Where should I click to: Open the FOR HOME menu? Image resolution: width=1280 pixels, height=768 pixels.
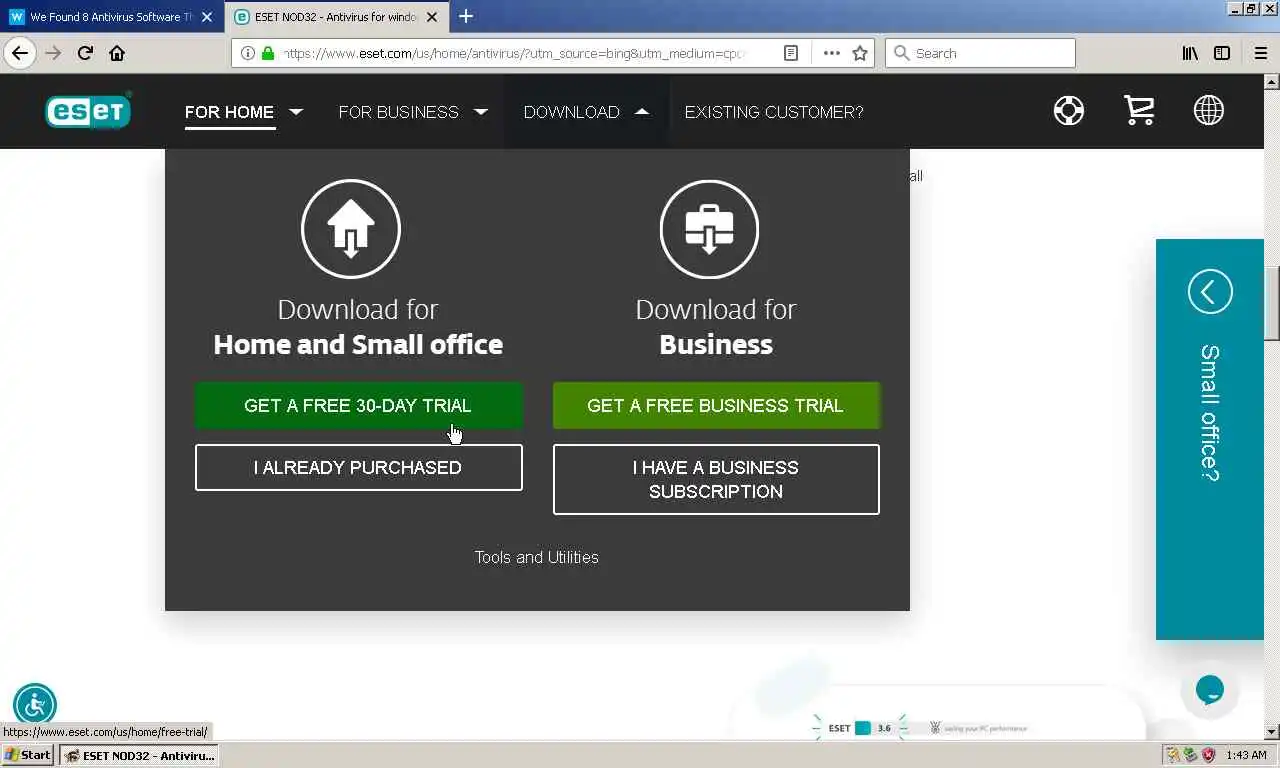(229, 112)
